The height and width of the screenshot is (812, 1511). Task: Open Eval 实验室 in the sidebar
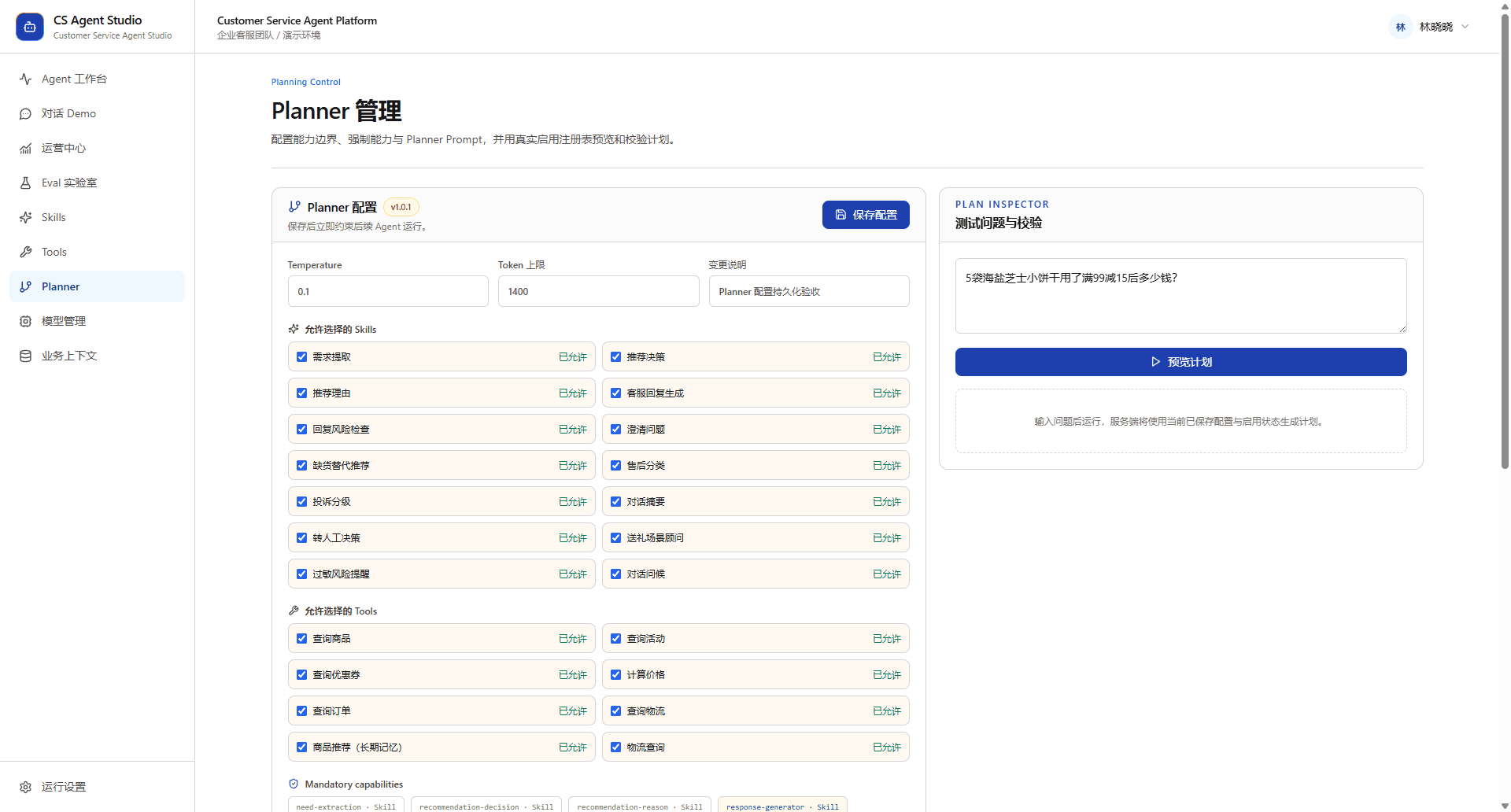(97, 183)
